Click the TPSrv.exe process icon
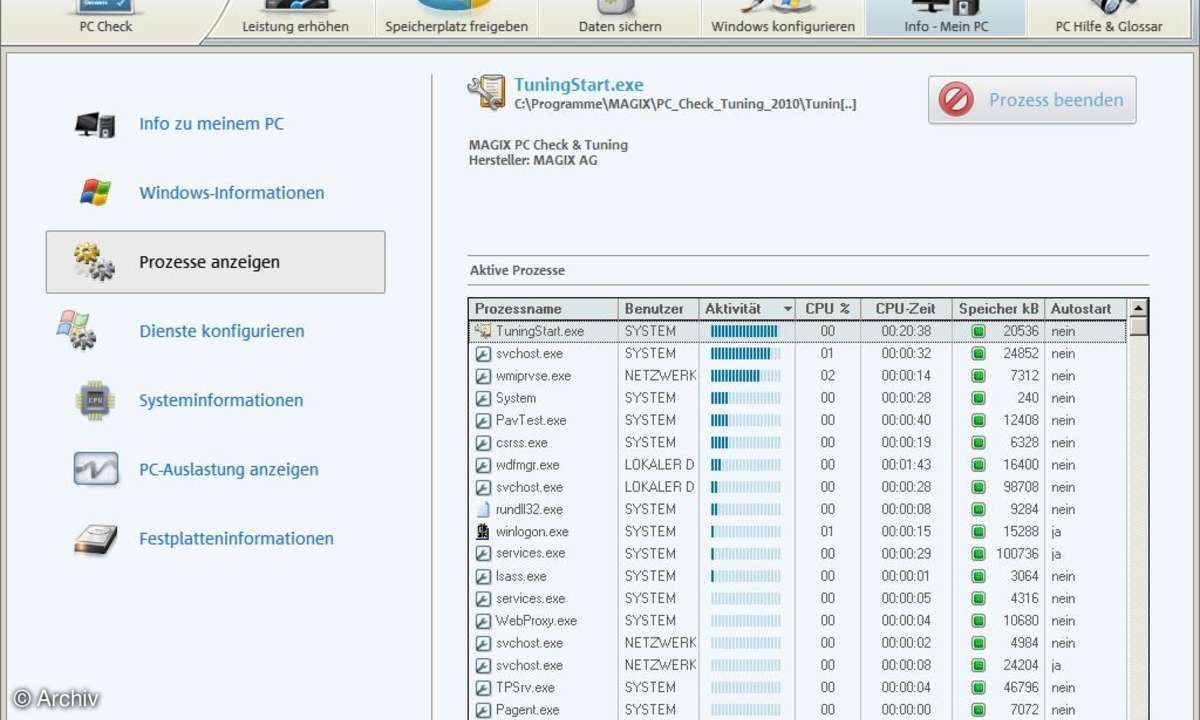Screen dimensions: 1200x720 click(x=483, y=687)
